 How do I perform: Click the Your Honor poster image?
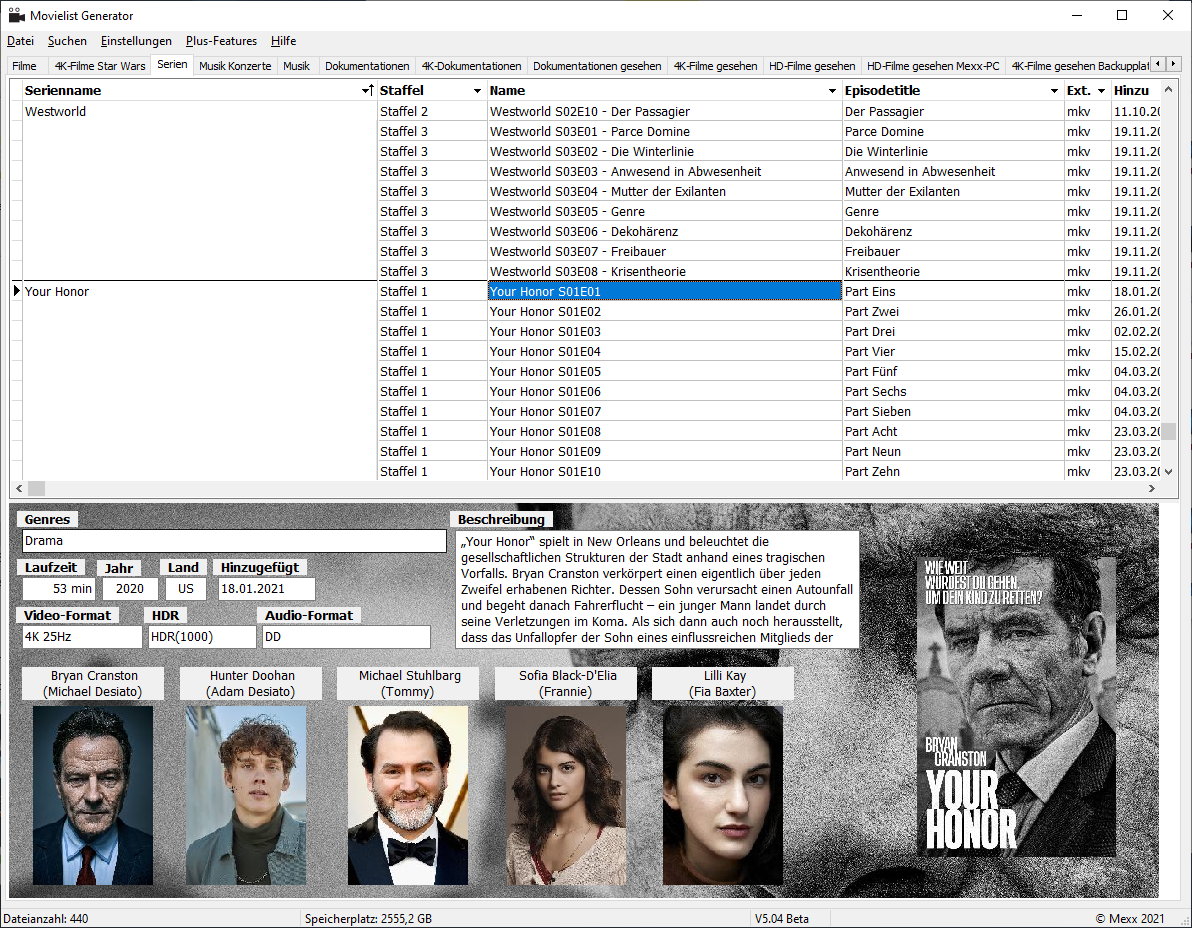click(1017, 707)
